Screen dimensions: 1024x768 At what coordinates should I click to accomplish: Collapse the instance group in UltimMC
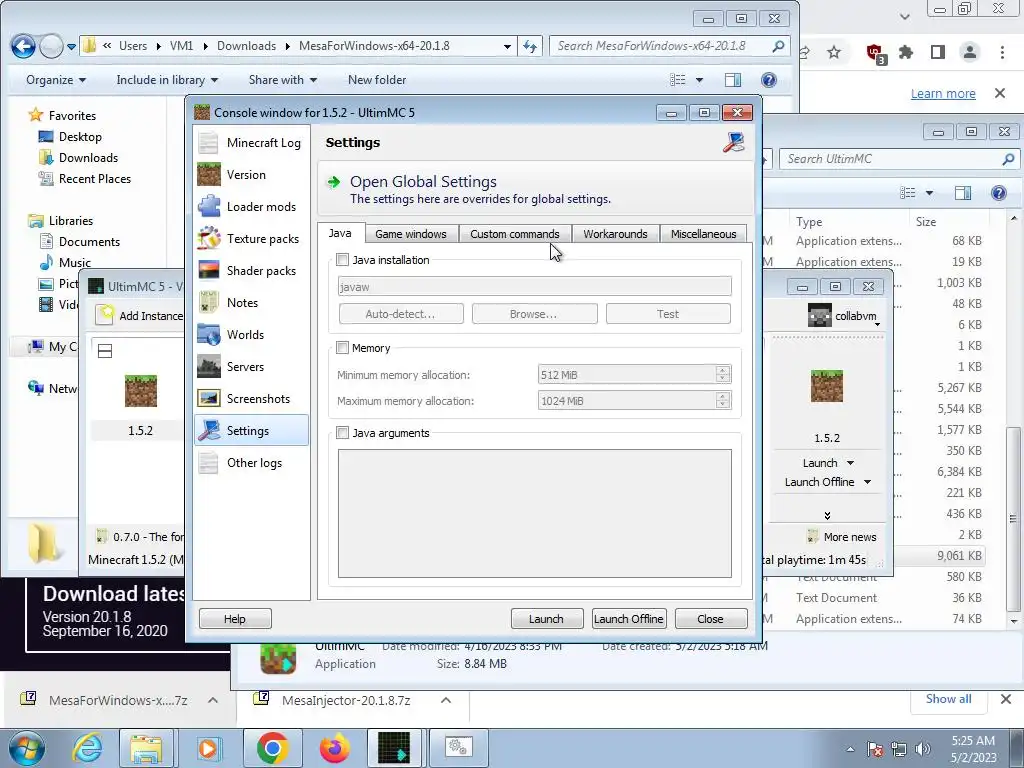click(104, 351)
